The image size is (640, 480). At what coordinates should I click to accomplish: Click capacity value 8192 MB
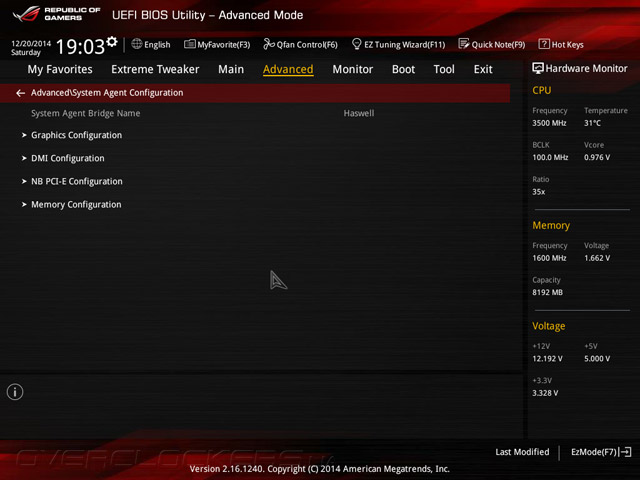(548, 292)
